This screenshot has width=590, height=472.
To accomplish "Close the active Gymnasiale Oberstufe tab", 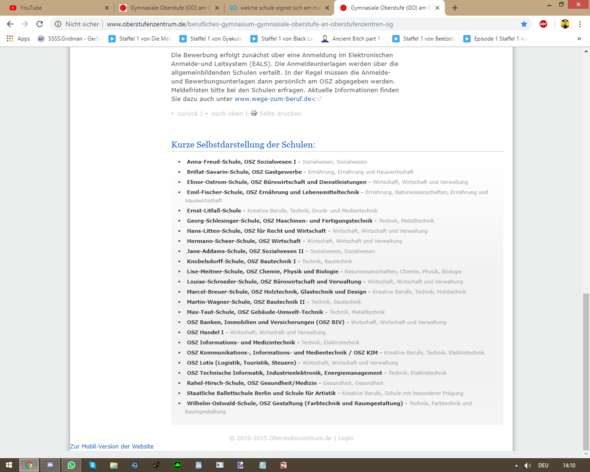I will (x=437, y=8).
